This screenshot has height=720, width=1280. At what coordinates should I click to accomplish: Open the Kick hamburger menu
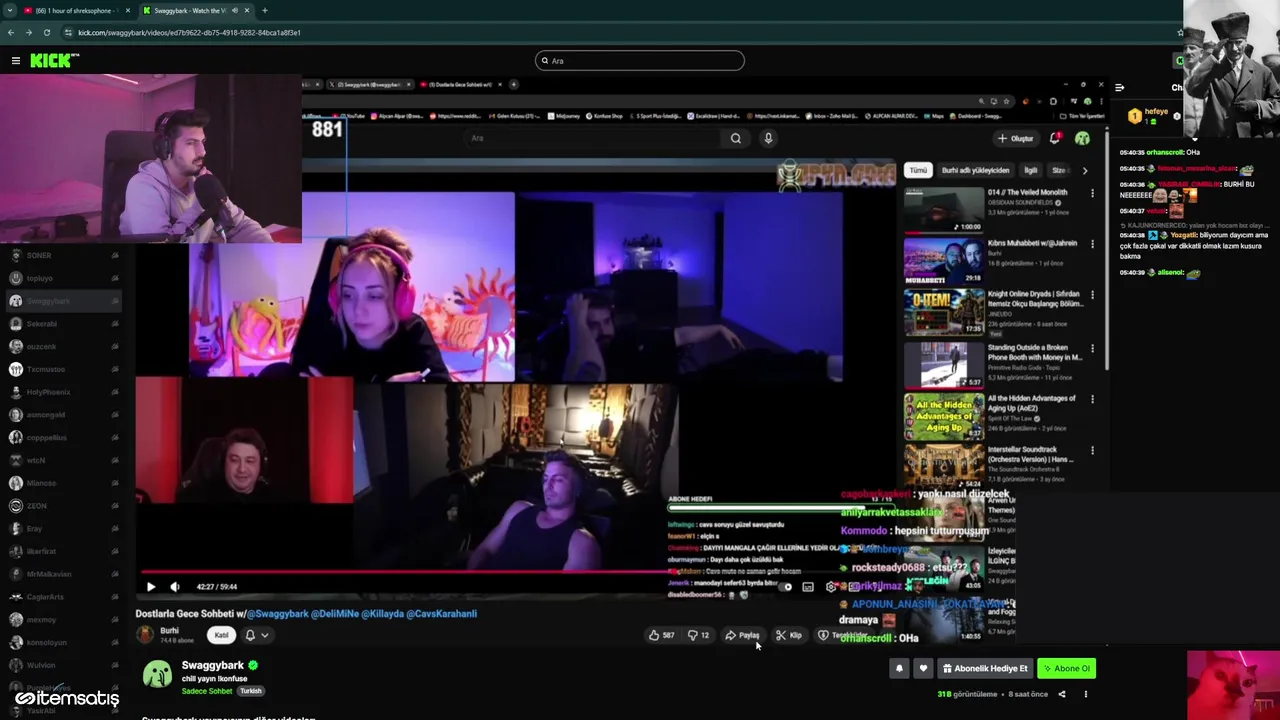click(16, 61)
